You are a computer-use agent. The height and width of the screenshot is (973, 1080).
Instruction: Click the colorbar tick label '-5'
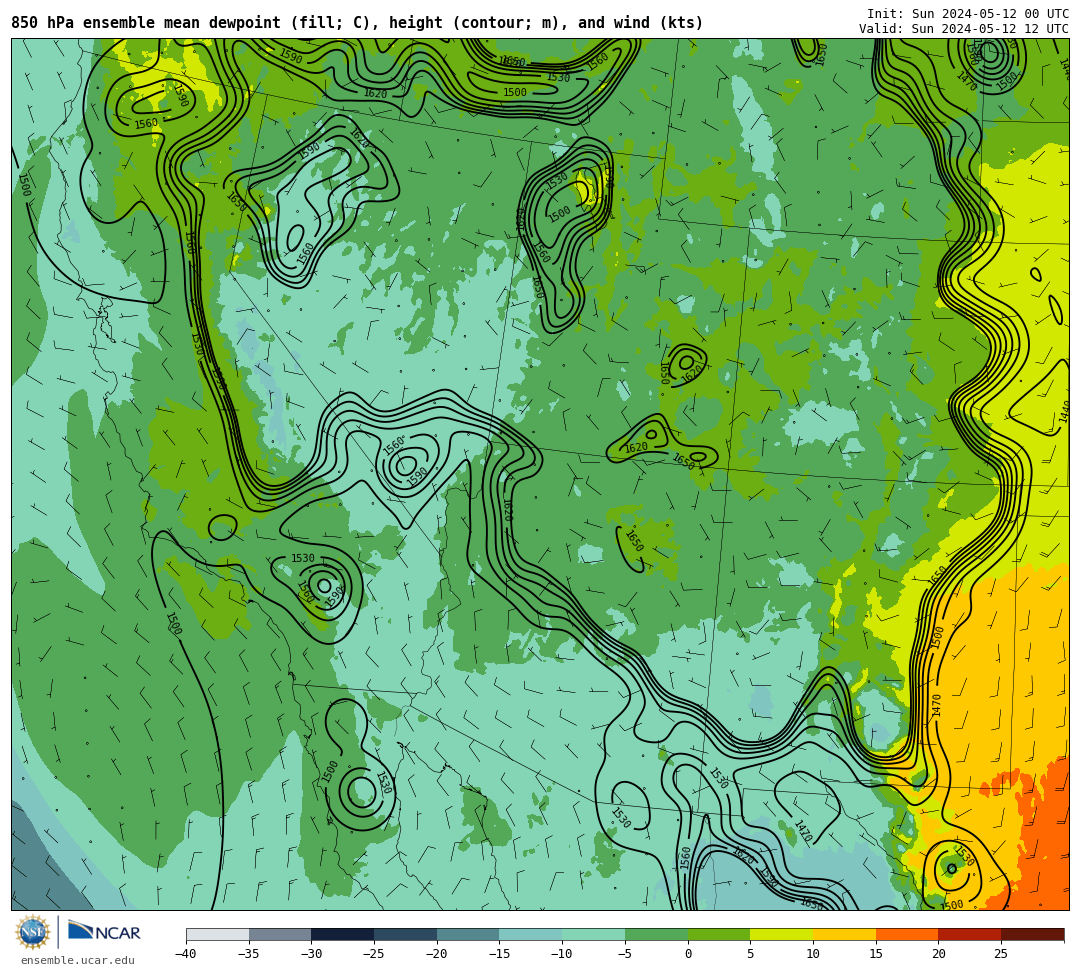pos(625,954)
